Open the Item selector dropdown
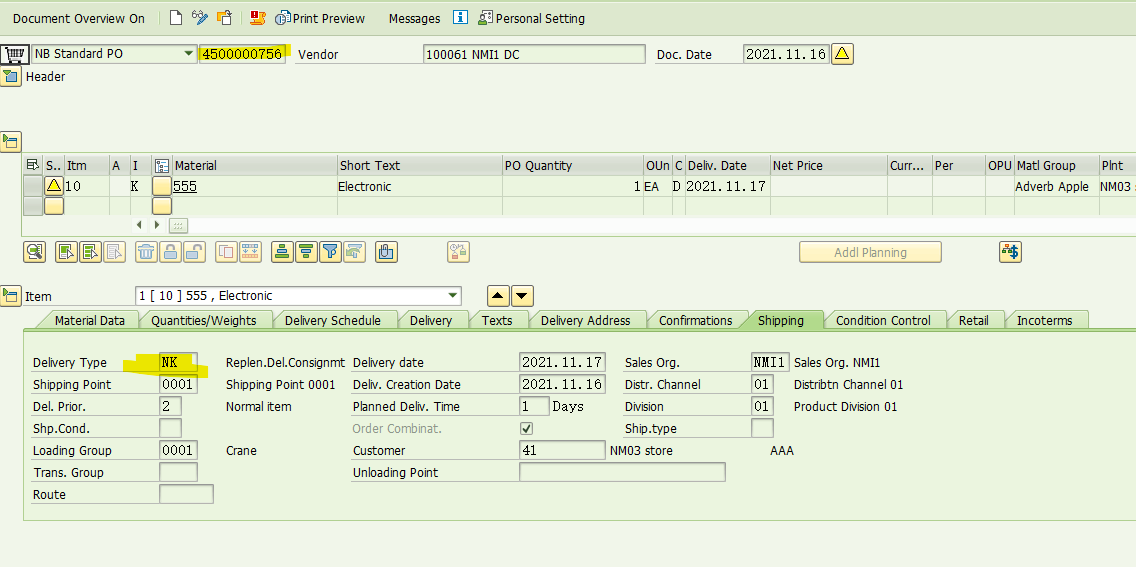1136x567 pixels. click(453, 295)
